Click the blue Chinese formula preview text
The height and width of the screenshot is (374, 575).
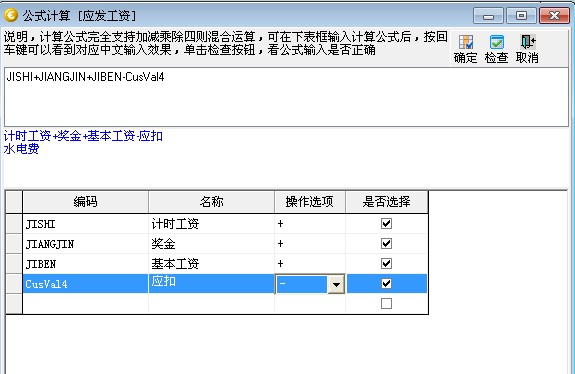[x=83, y=142]
